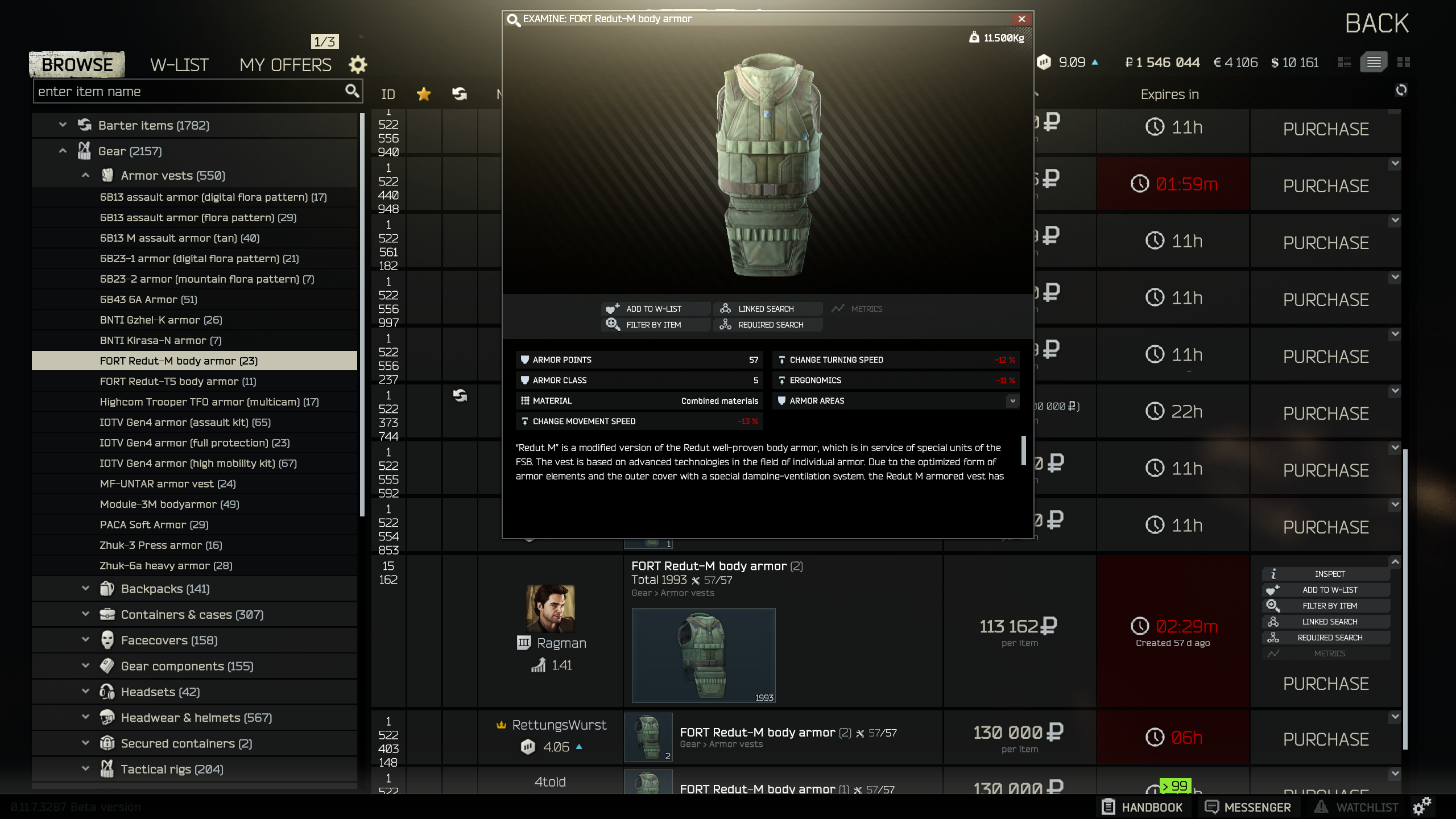Close the examine Redut-M window

coord(1022,19)
